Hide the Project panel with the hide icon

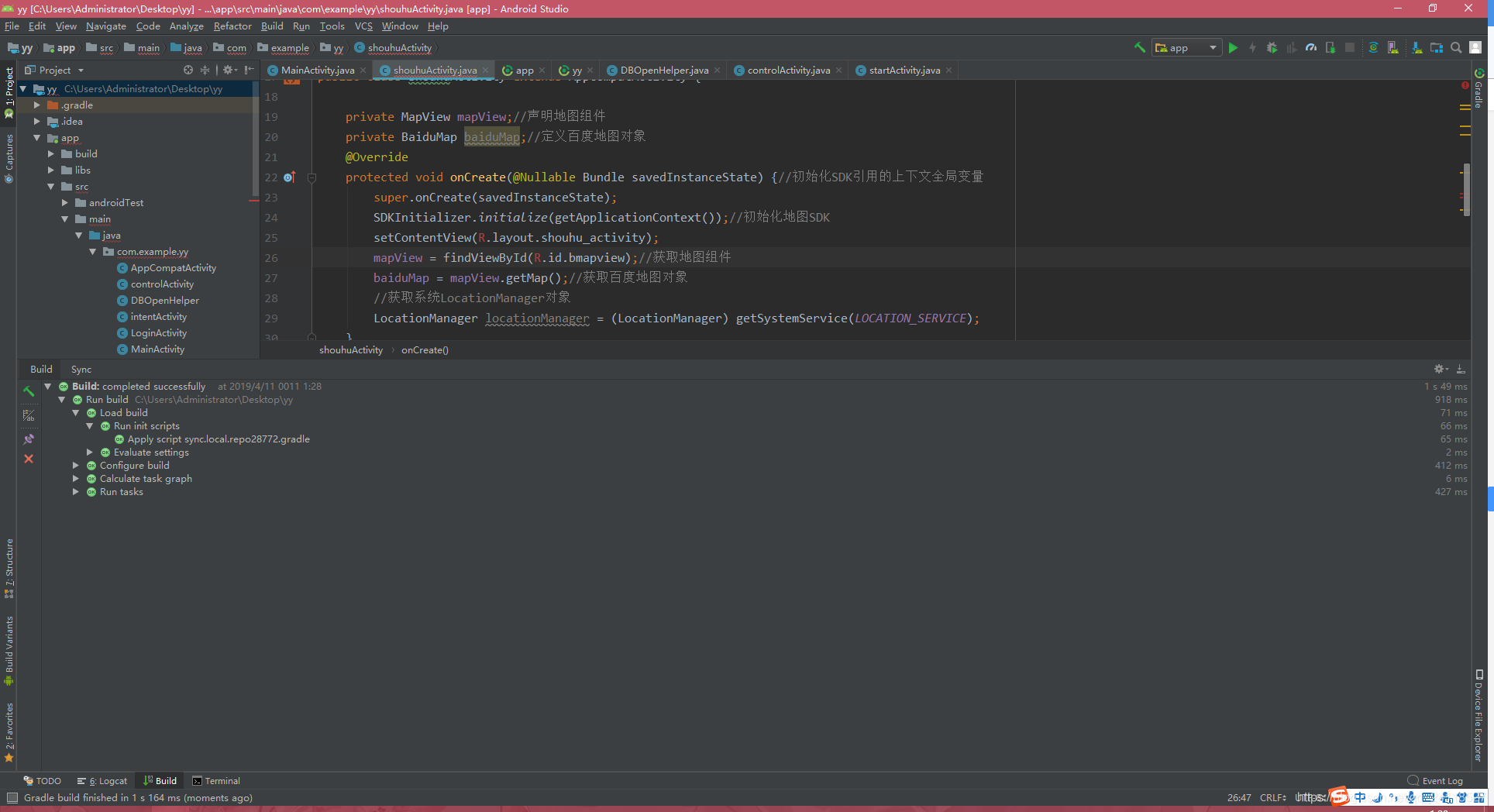coord(249,70)
